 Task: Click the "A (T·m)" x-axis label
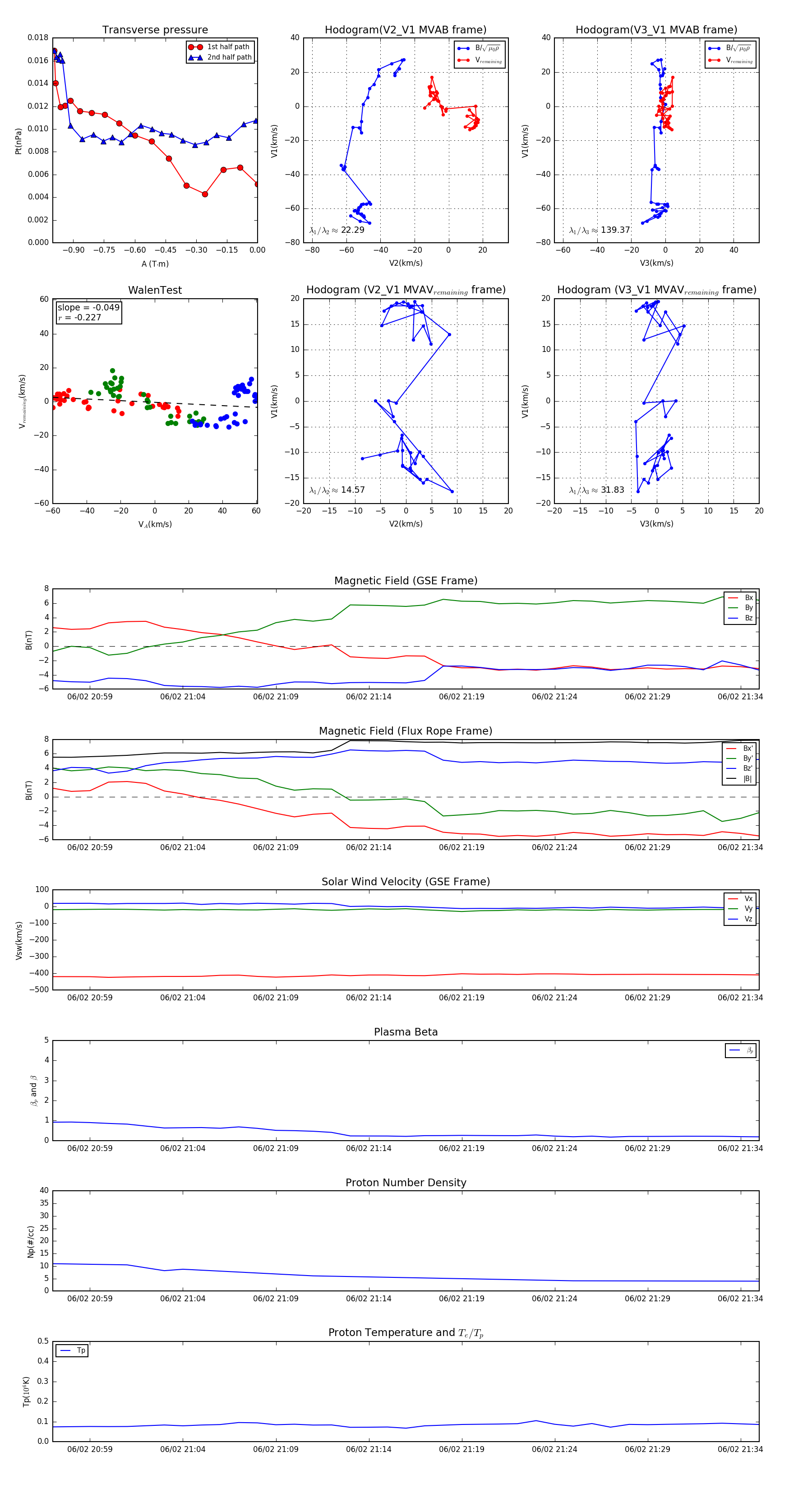[155, 264]
